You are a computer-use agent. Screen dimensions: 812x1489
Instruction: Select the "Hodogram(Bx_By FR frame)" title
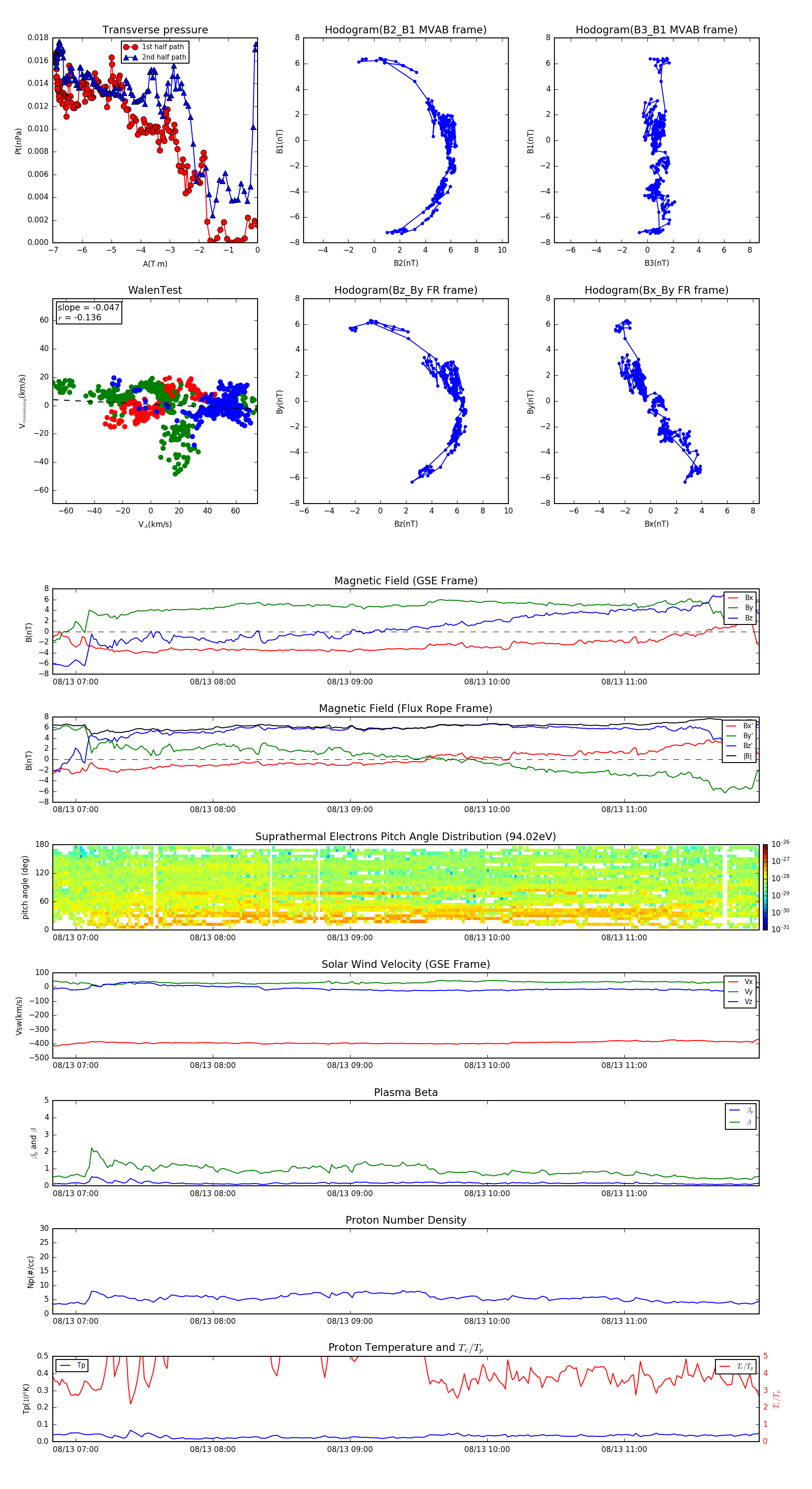point(656,290)
